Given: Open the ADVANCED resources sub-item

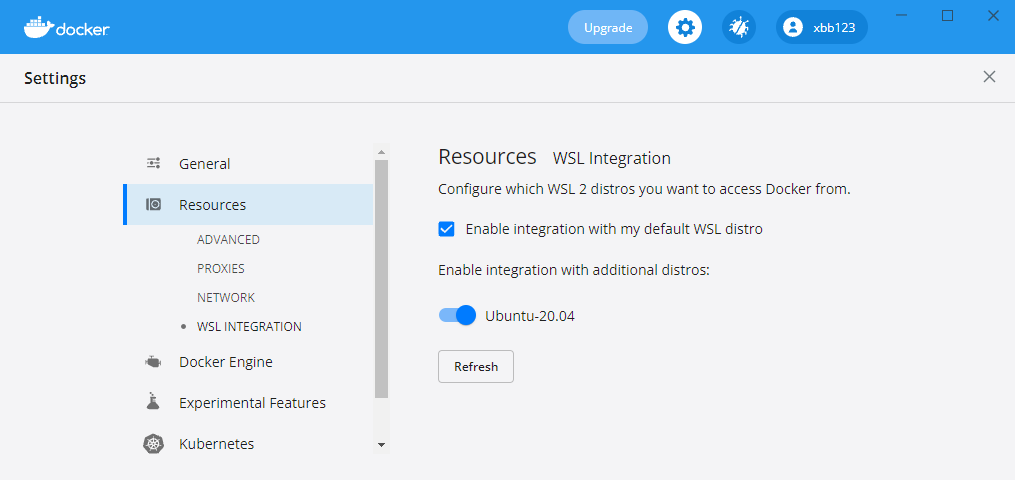Looking at the screenshot, I should (229, 239).
